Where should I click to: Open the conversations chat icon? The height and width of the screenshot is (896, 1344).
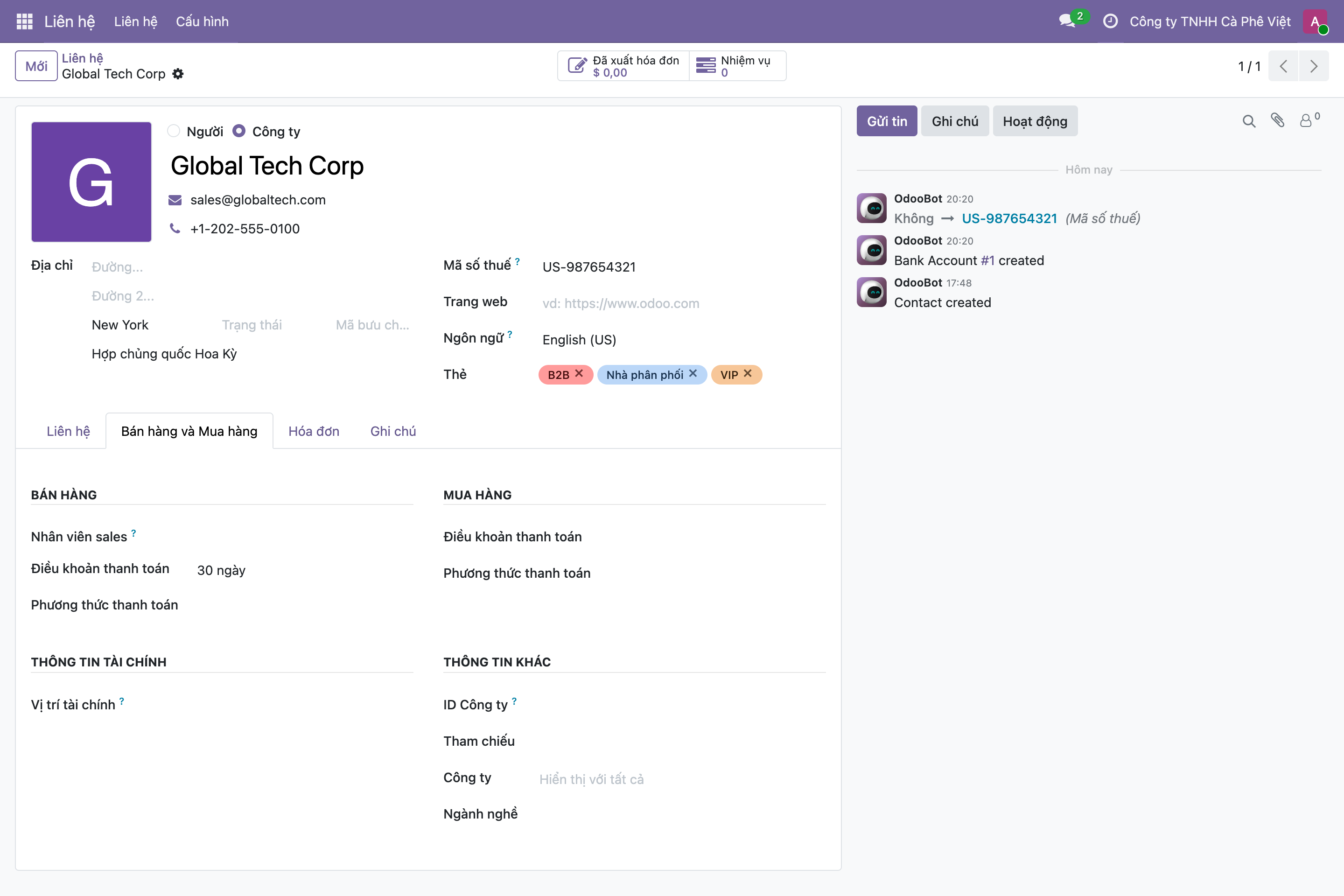1067,21
